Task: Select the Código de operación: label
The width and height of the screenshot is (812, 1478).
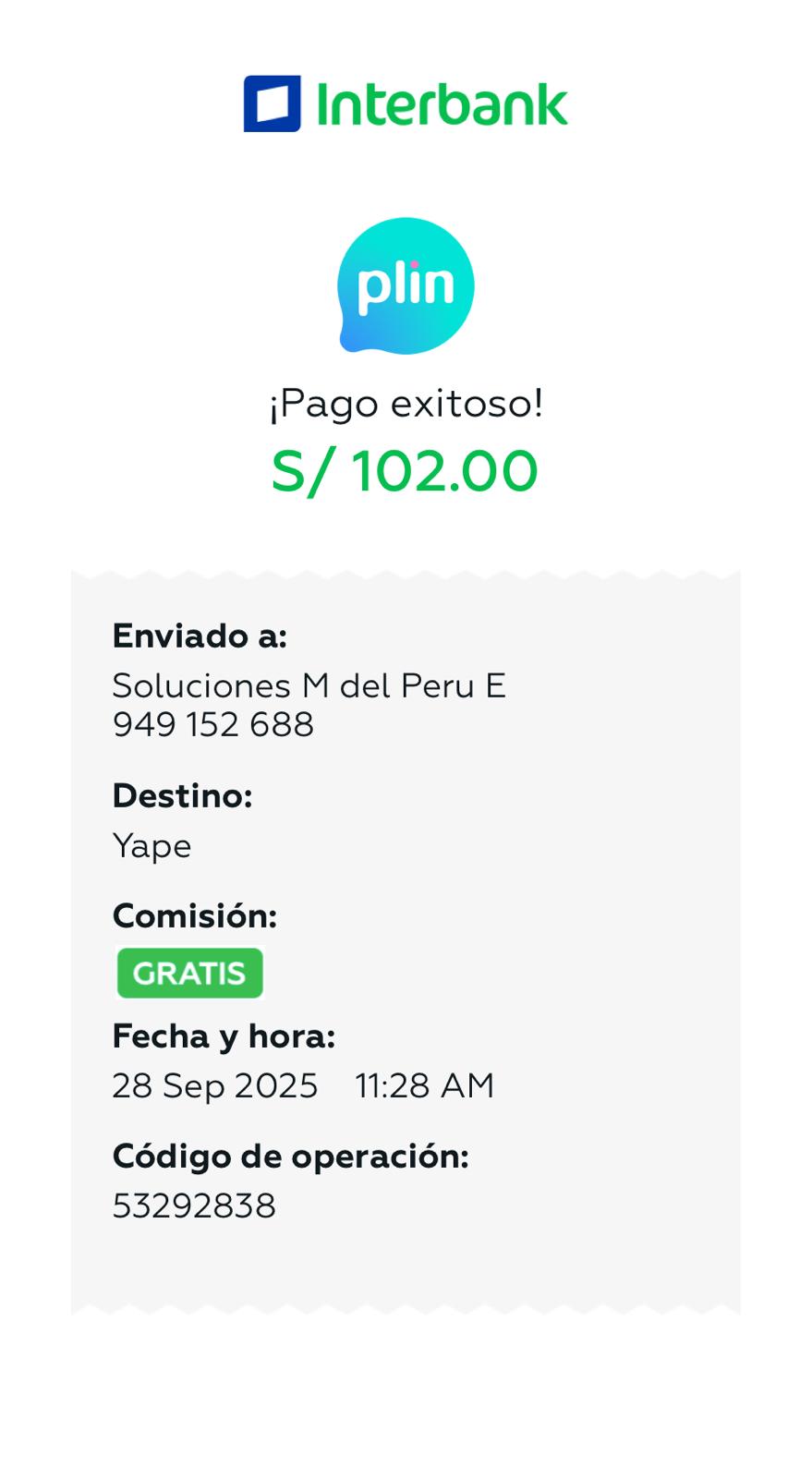Action: tap(290, 1156)
